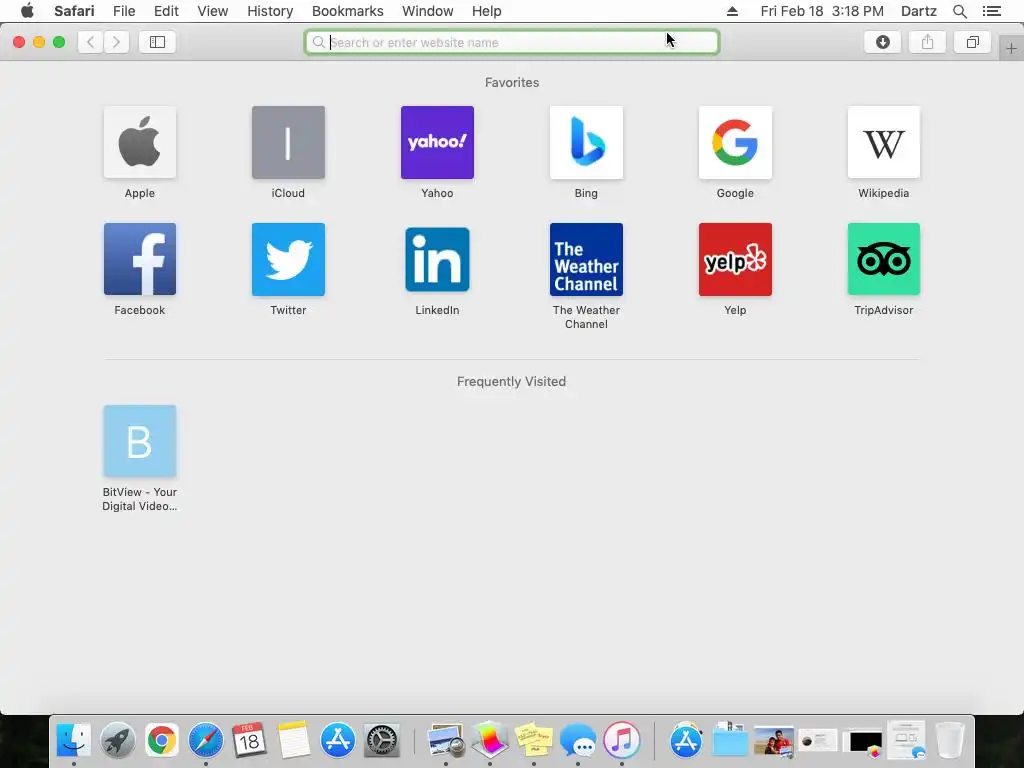This screenshot has height=768, width=1024.
Task: Focus the search or website address field
Action: pyautogui.click(x=512, y=42)
